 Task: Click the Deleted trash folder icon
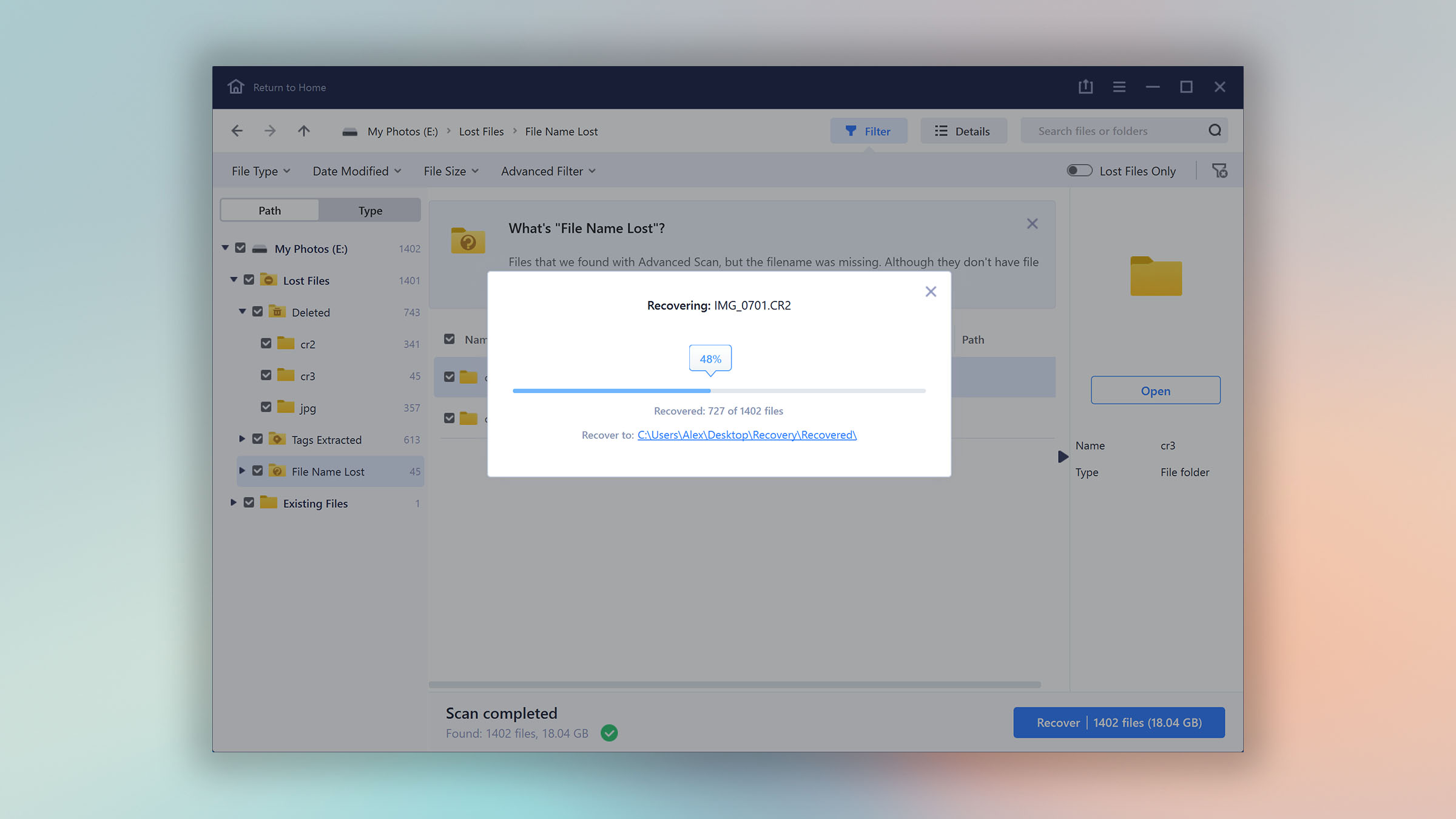coord(277,311)
